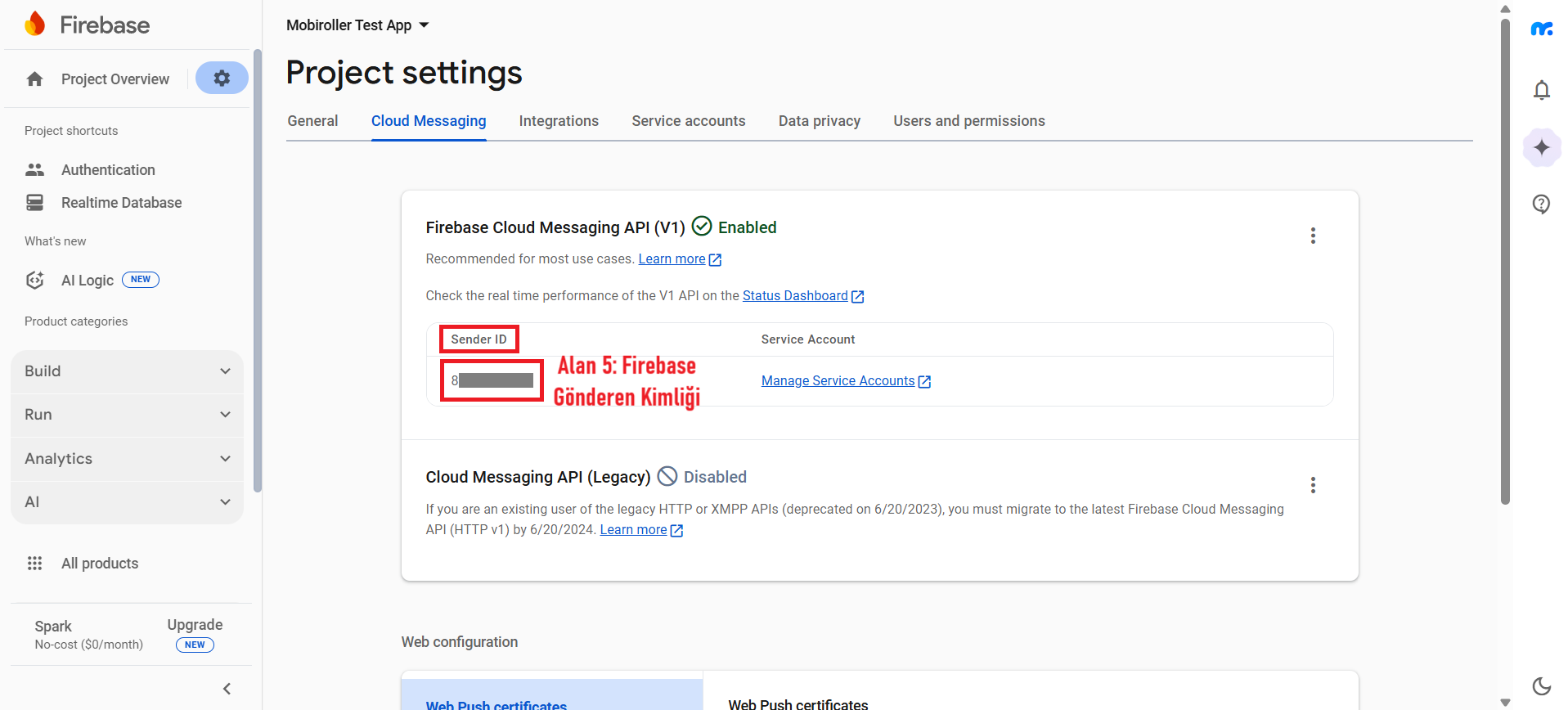Click the Service Account column header

pyautogui.click(x=807, y=339)
